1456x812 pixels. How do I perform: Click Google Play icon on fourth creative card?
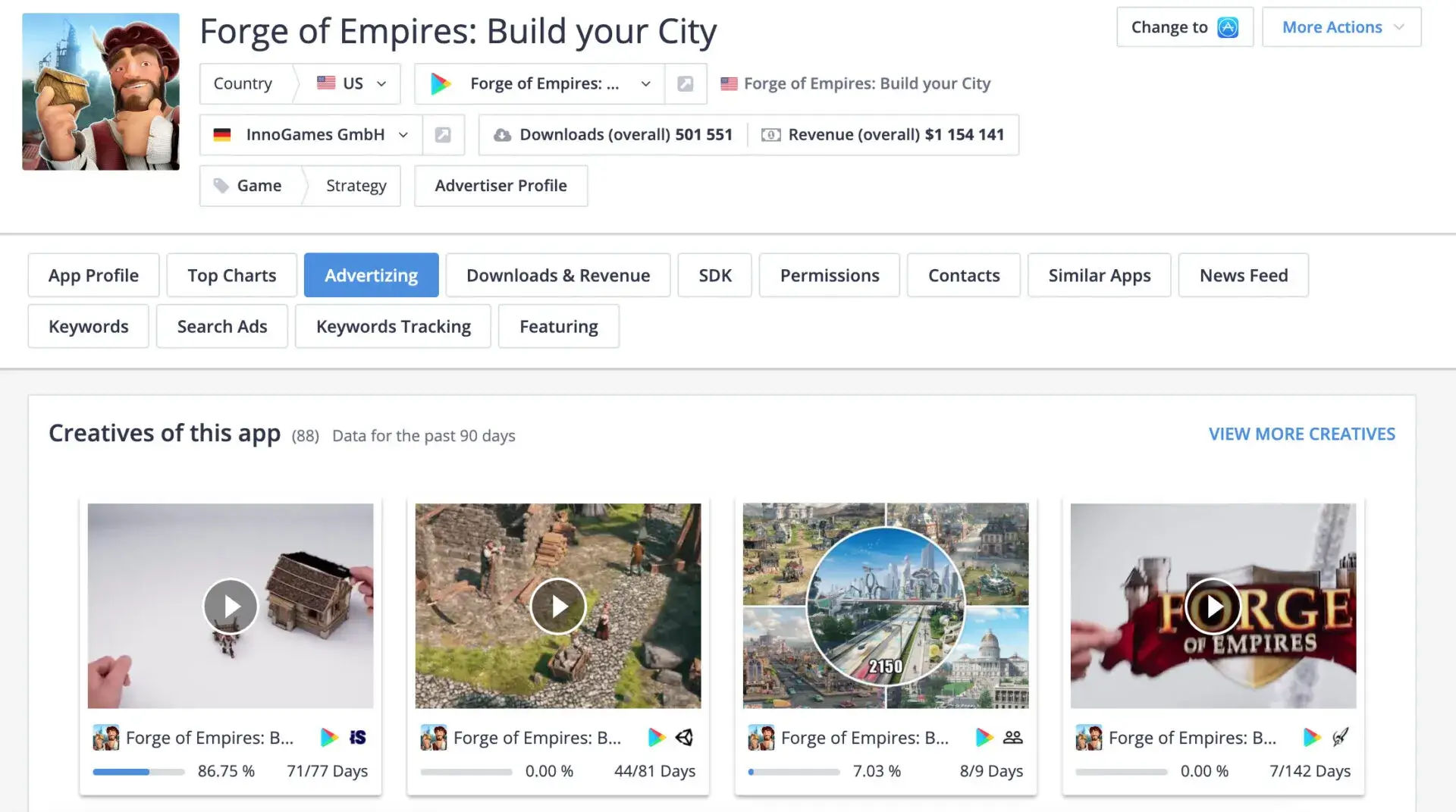click(1311, 737)
